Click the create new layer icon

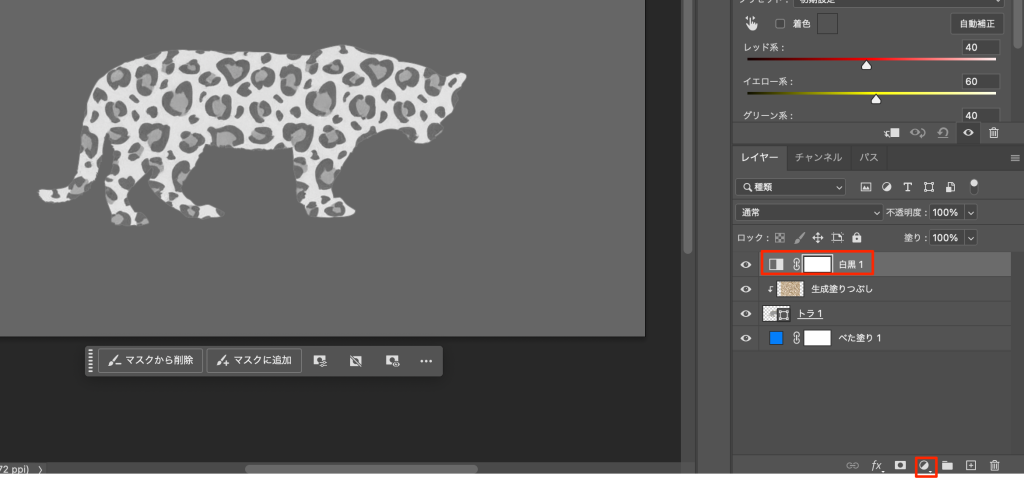pos(970,466)
